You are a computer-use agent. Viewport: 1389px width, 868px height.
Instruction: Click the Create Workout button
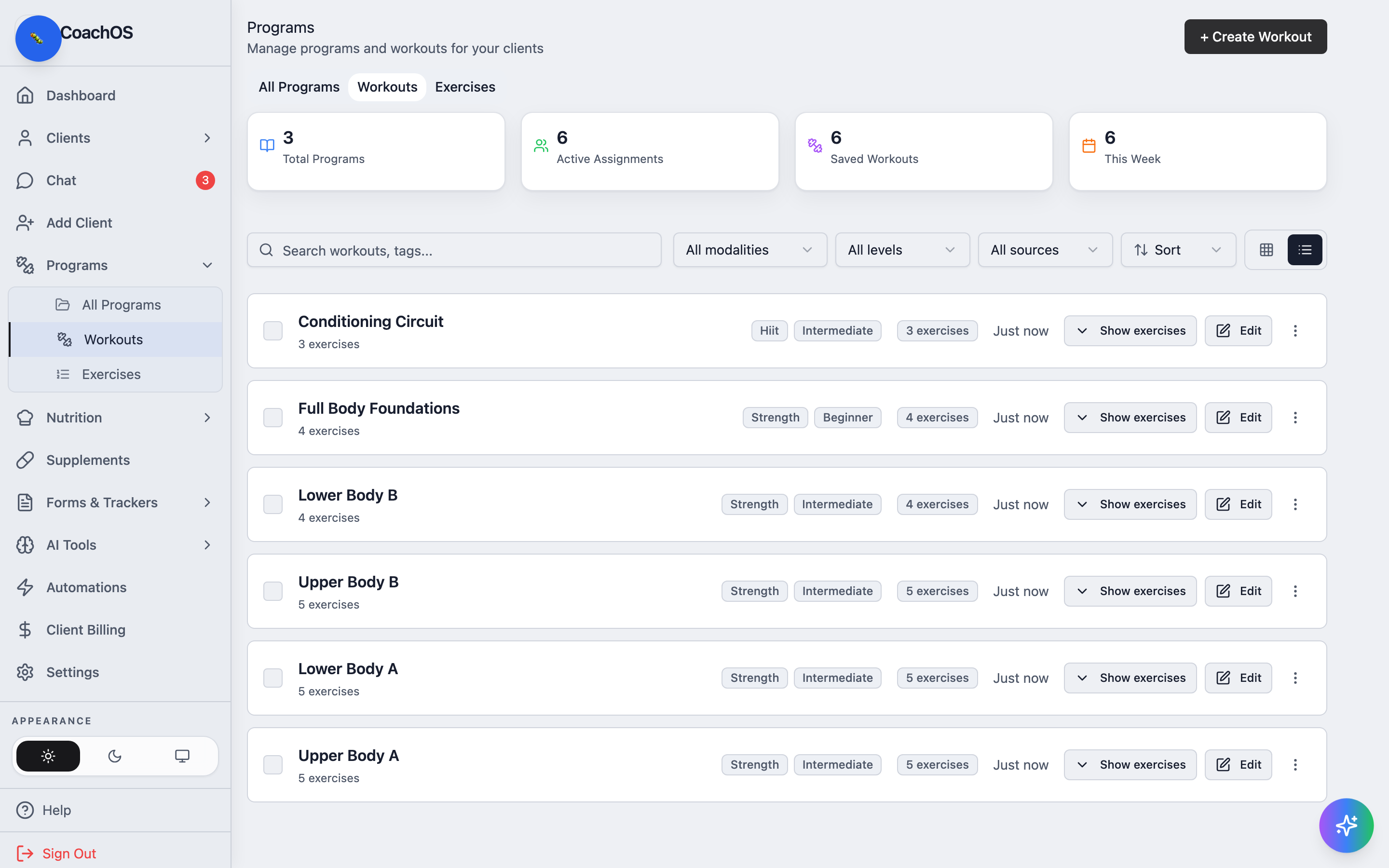[x=1255, y=37]
